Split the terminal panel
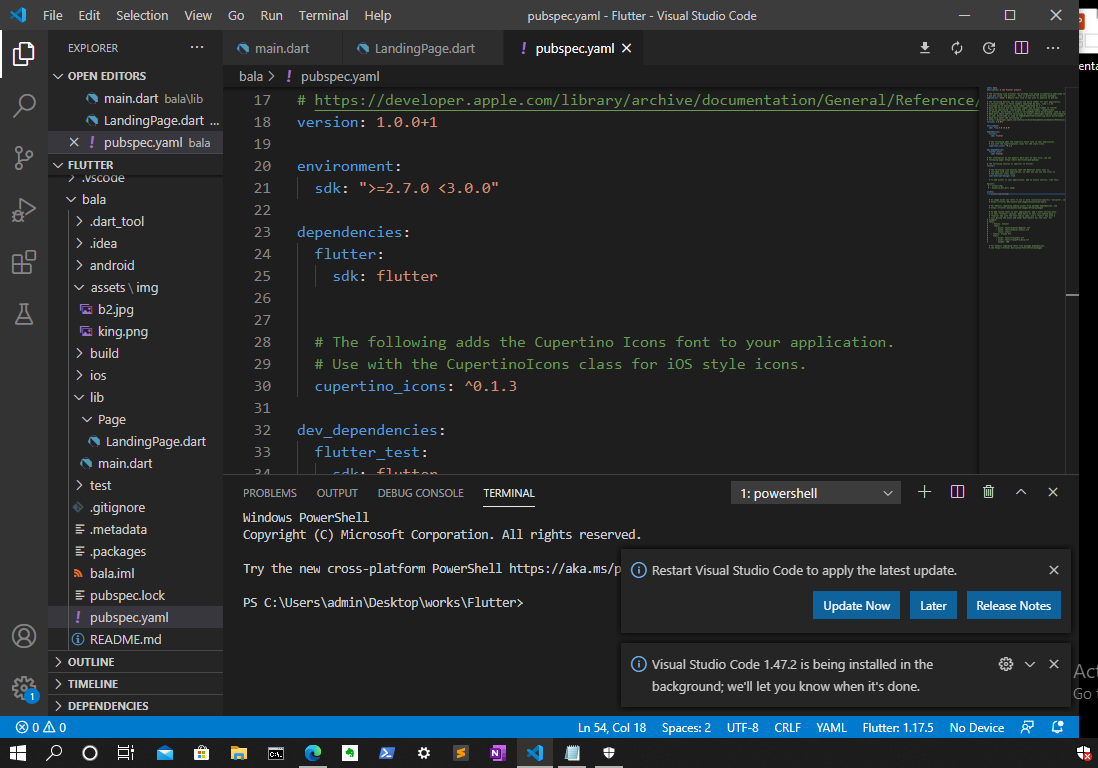1098x768 pixels. coord(957,492)
